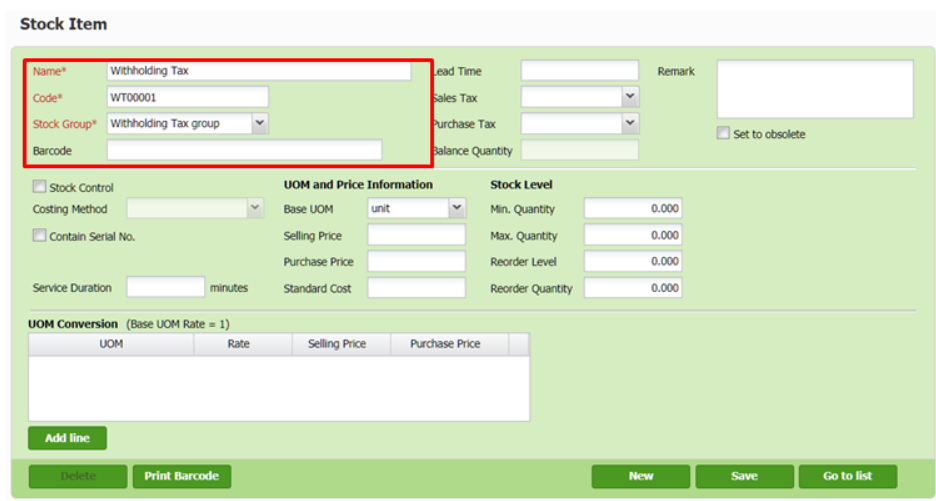The width and height of the screenshot is (936, 501).
Task: Click into the Name text field
Action: 258,71
